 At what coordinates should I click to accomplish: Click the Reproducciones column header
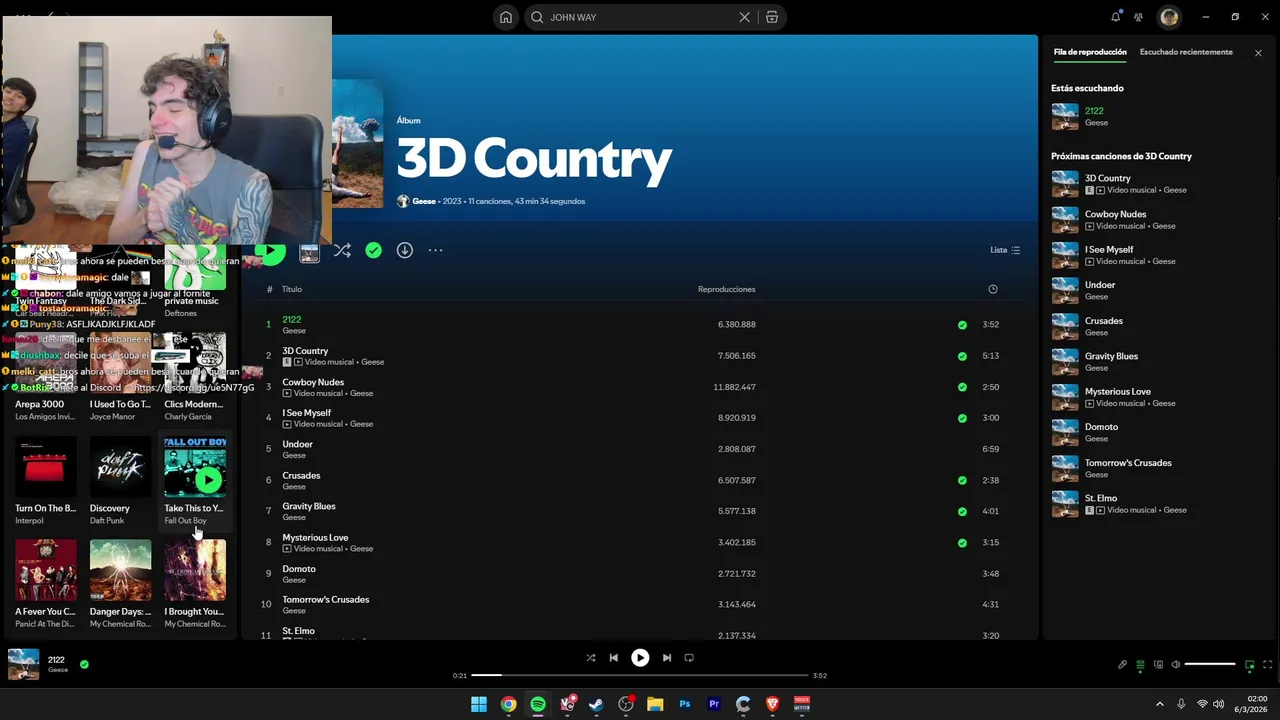click(726, 289)
